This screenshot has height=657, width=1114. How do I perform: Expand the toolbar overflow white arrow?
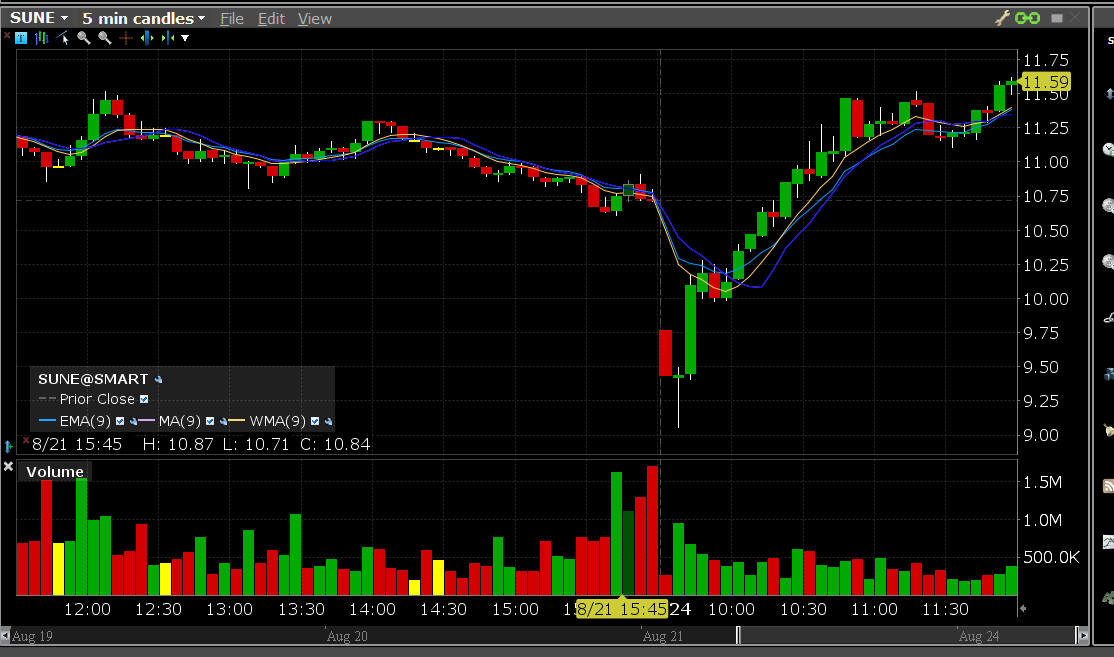[x=185, y=38]
